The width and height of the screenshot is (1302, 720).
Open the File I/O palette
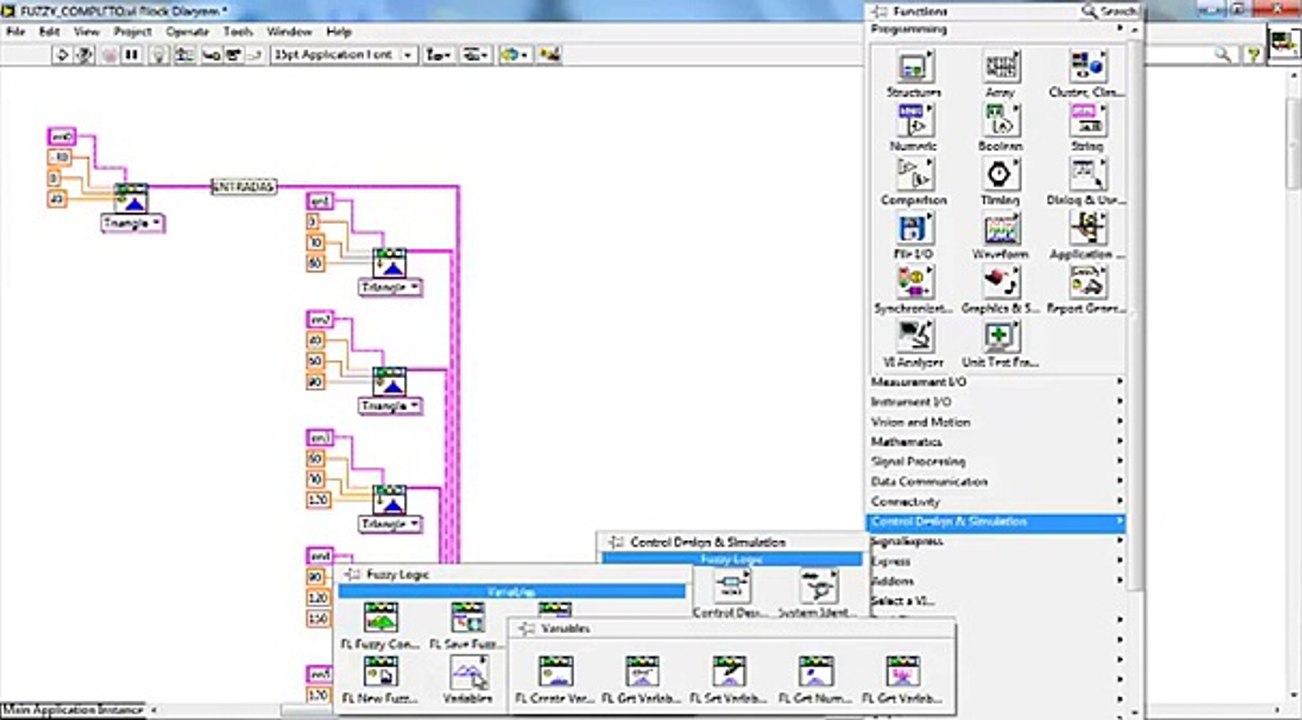(913, 230)
